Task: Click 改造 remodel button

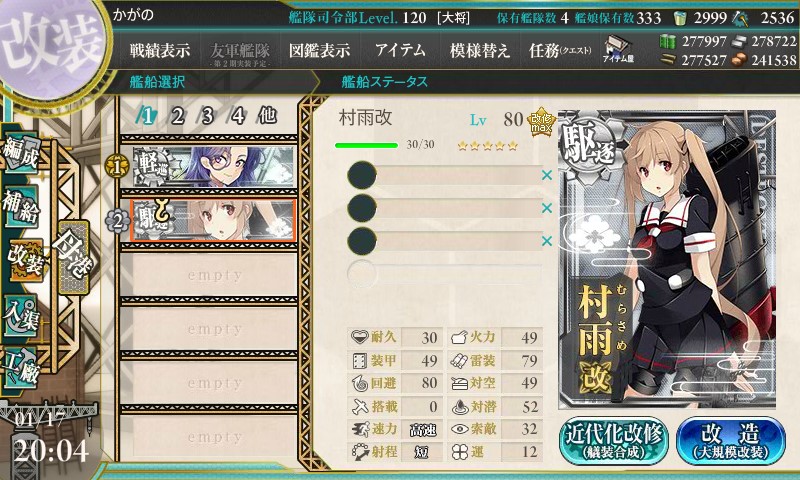Action: [x=730, y=441]
